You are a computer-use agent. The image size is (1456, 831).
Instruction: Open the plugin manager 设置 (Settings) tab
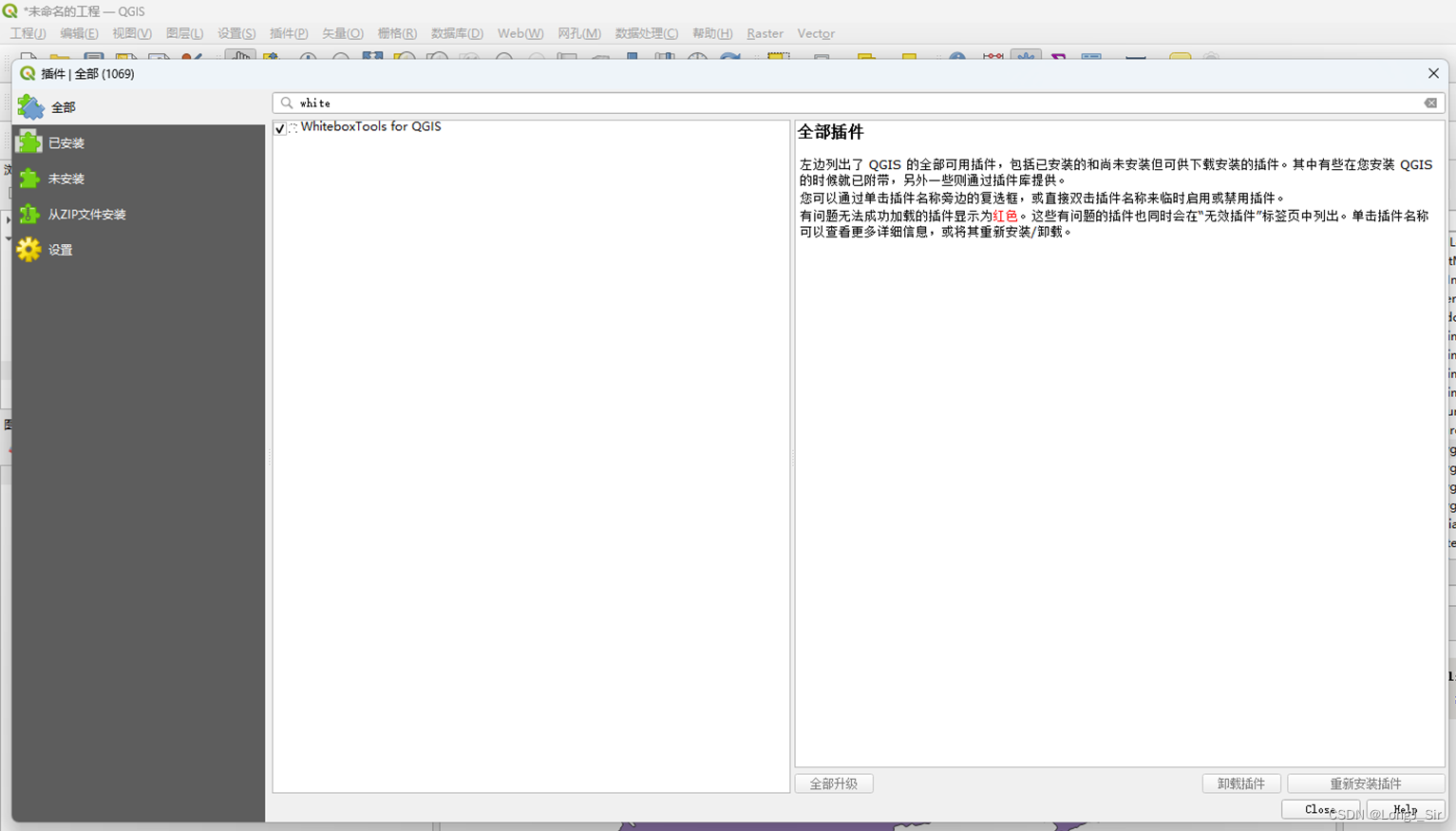(139, 250)
